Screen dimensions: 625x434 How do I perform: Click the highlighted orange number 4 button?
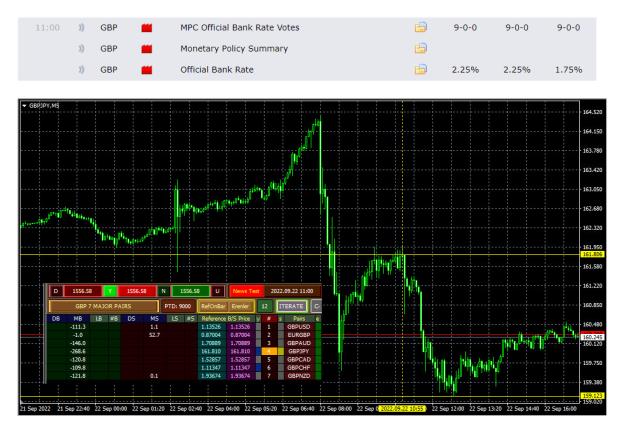point(269,351)
